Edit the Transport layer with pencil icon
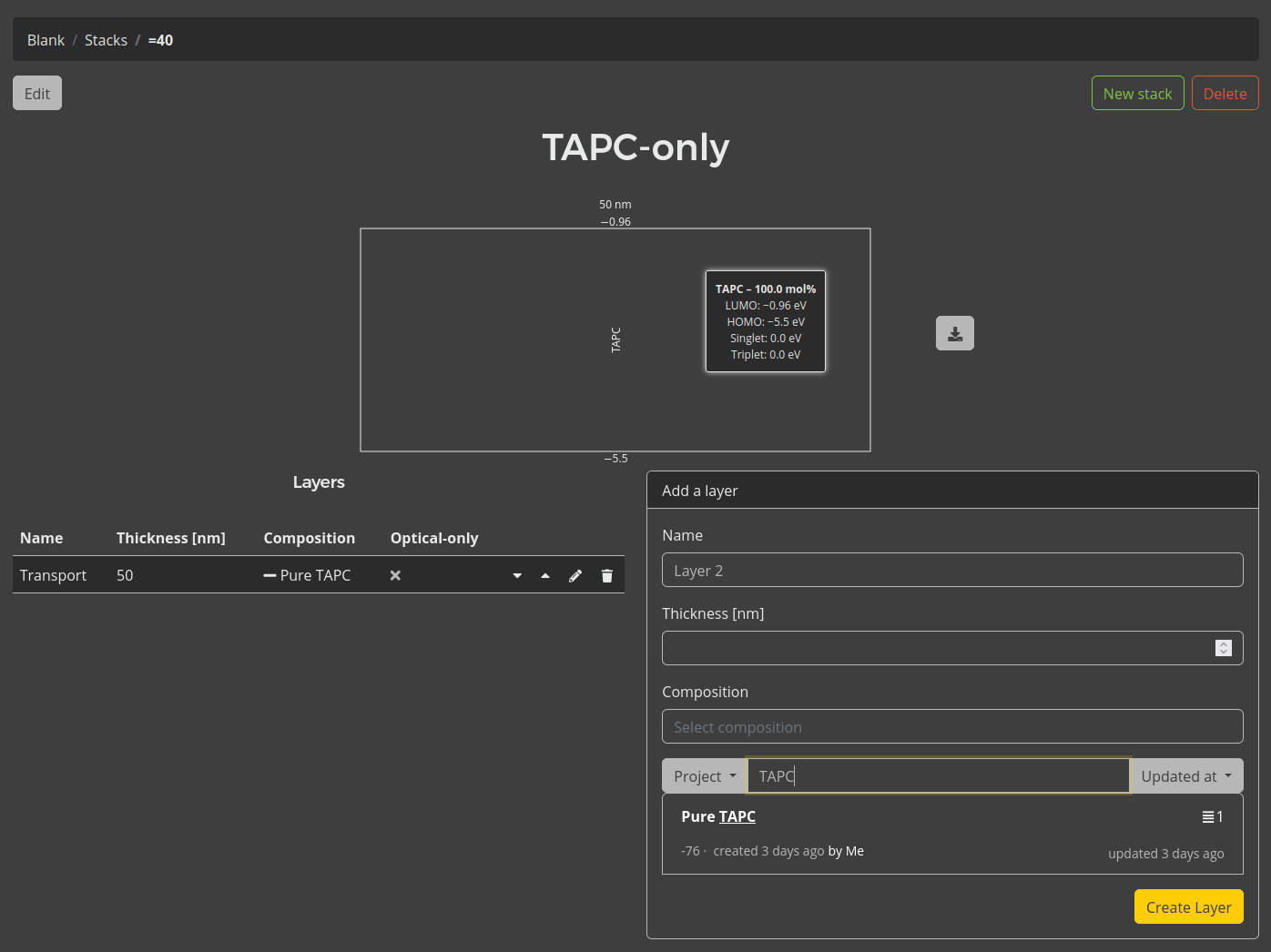 click(575, 576)
